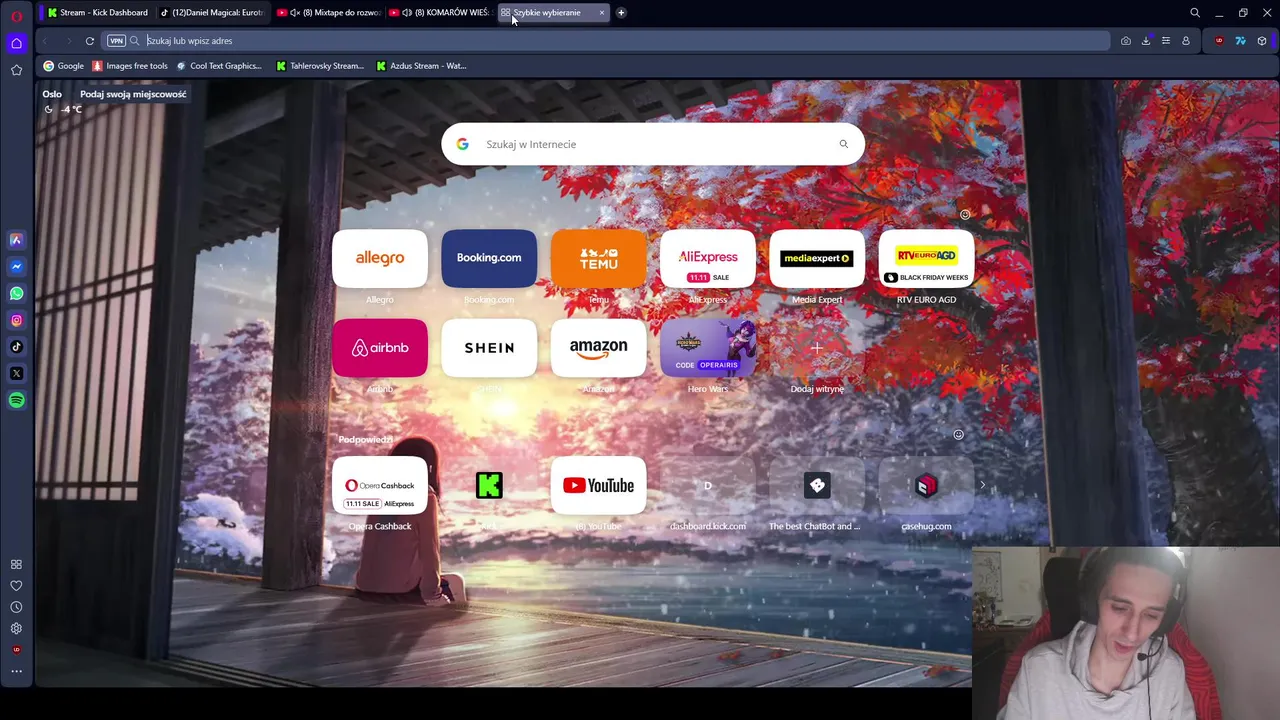Open Easy Setup sliders icon
Image resolution: width=1280 pixels, height=720 pixels.
point(1166,41)
